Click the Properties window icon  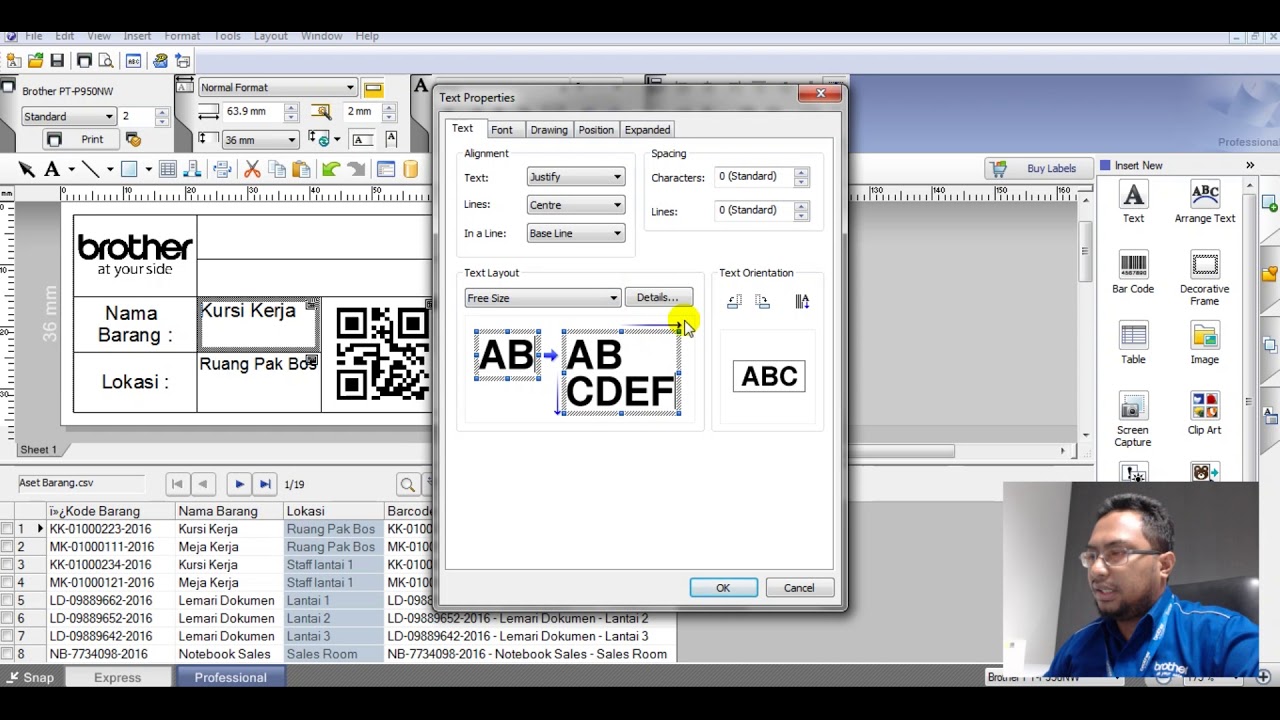386,169
